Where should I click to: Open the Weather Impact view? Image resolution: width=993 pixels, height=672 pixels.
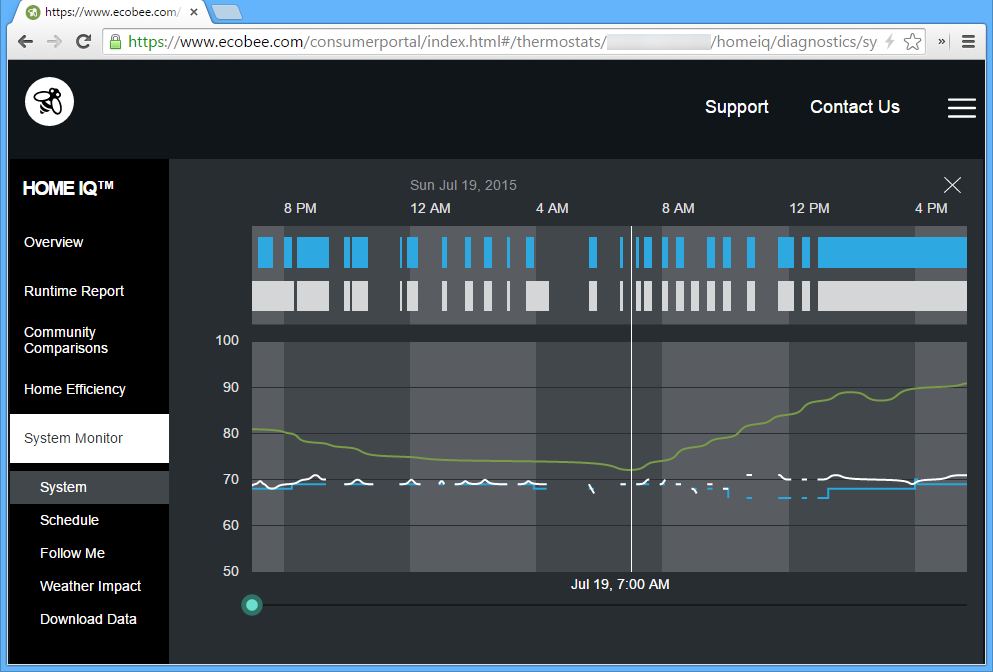(x=90, y=586)
